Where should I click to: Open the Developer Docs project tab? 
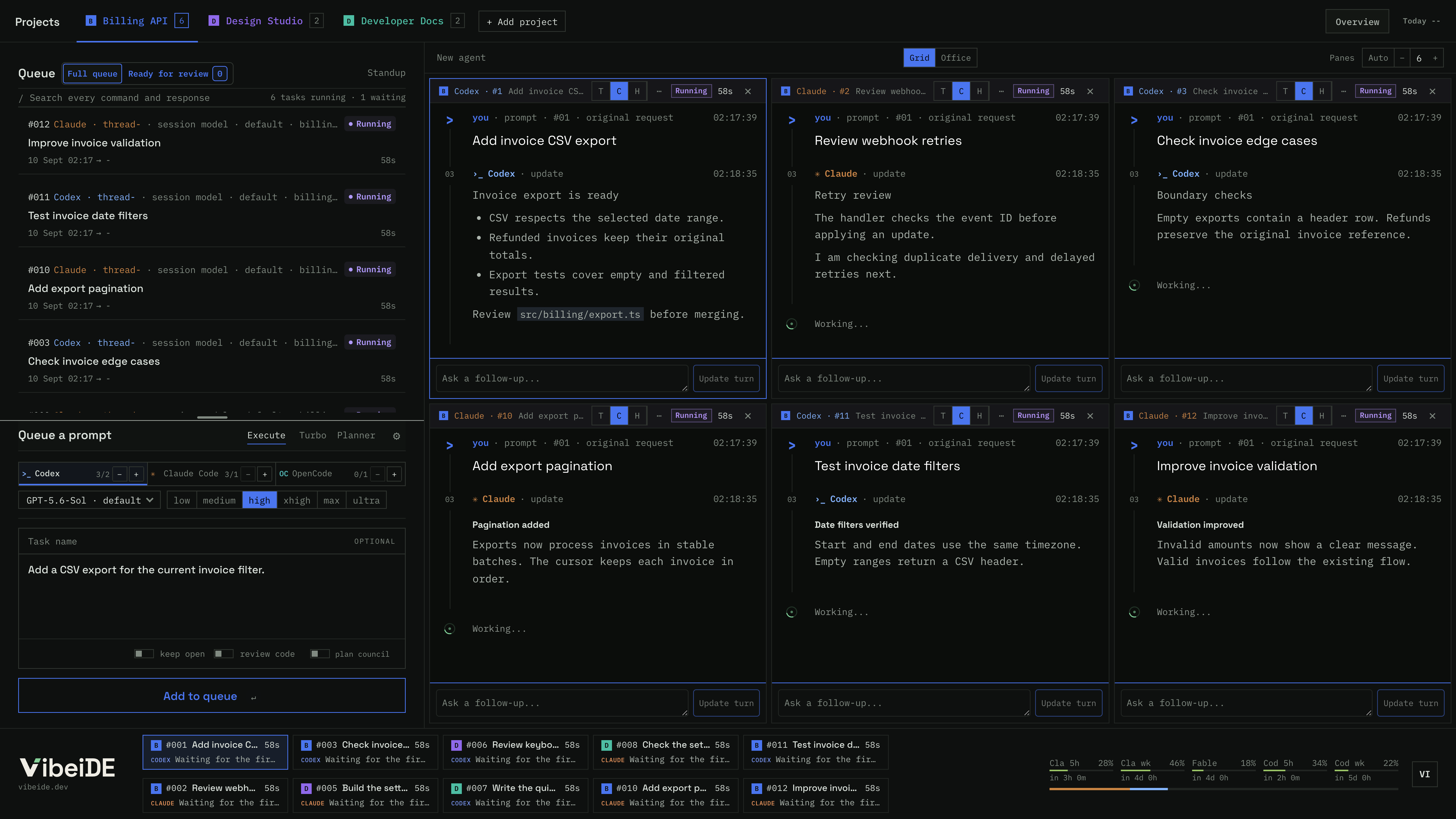coord(404,21)
